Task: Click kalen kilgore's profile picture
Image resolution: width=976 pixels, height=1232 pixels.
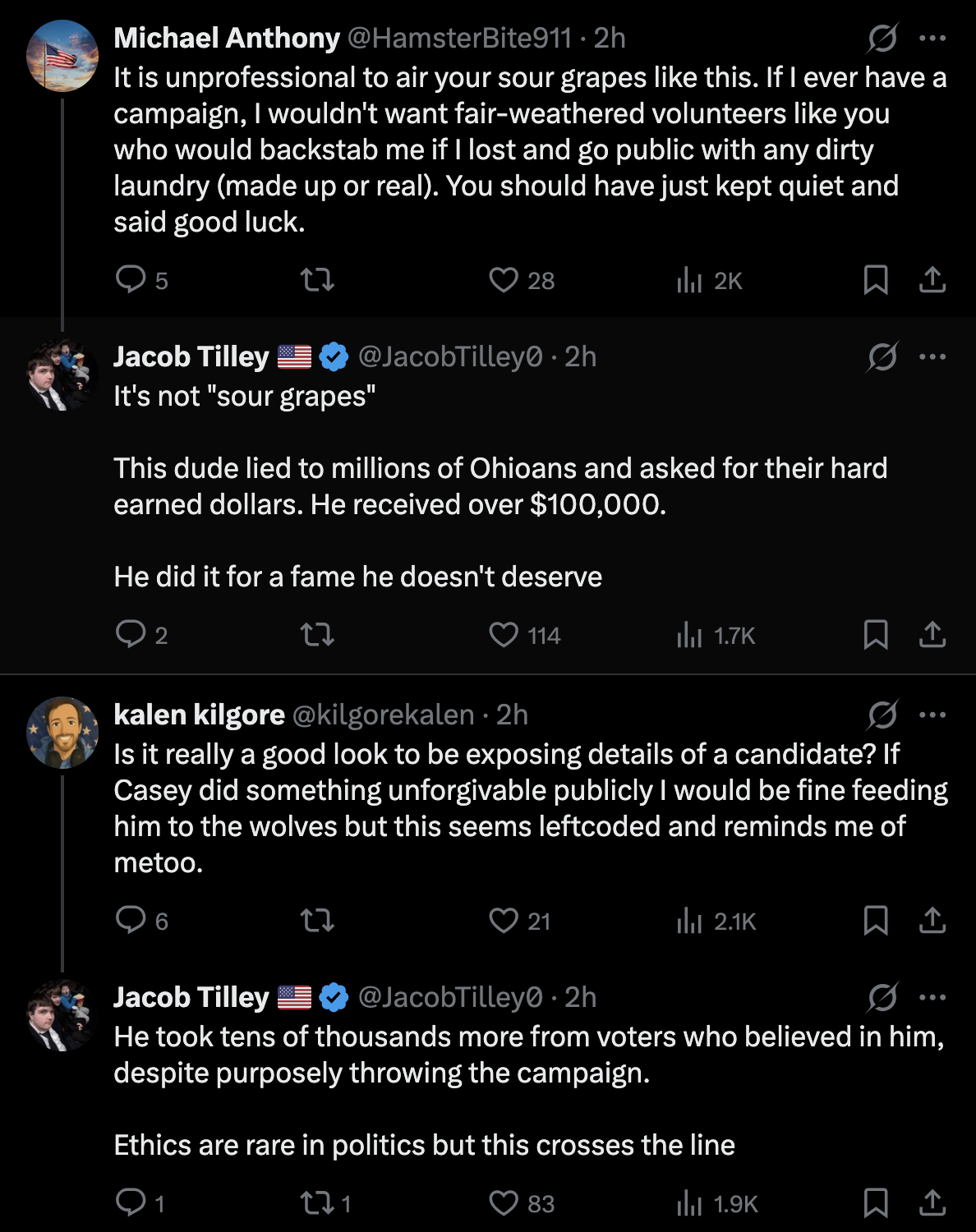Action: [x=62, y=733]
